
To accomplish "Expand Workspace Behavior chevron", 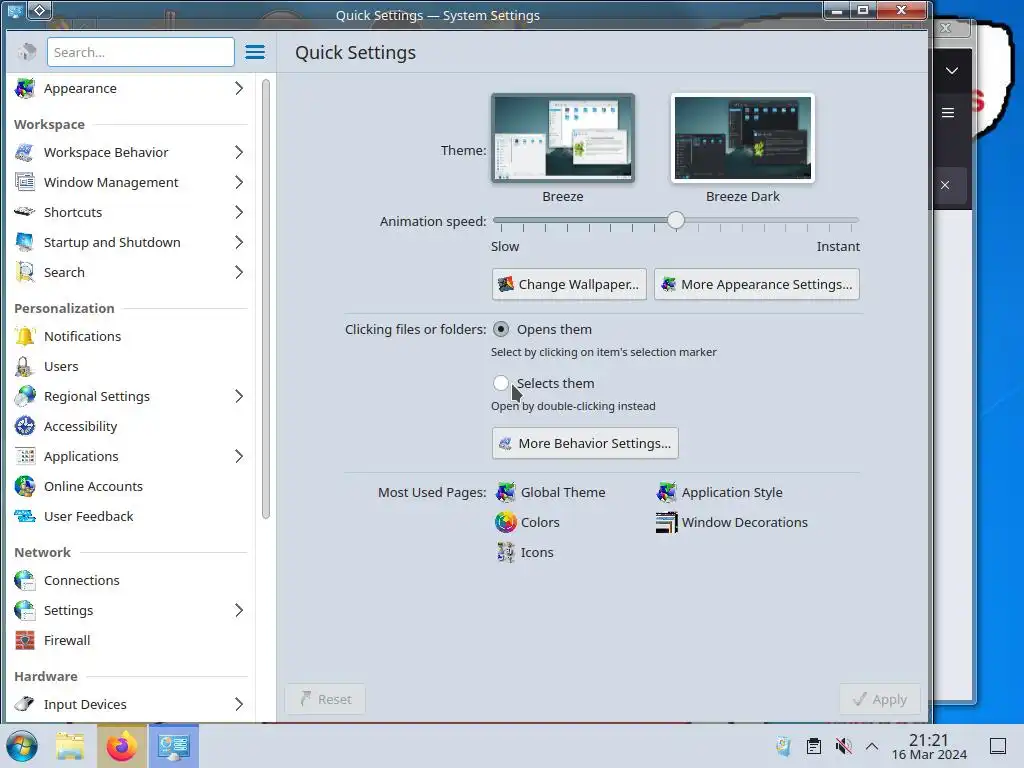I will (x=239, y=152).
